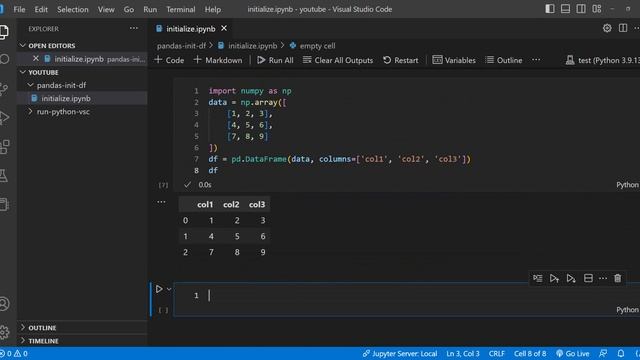Open the Extensions view
This screenshot has height=360, width=640.
[4, 147]
